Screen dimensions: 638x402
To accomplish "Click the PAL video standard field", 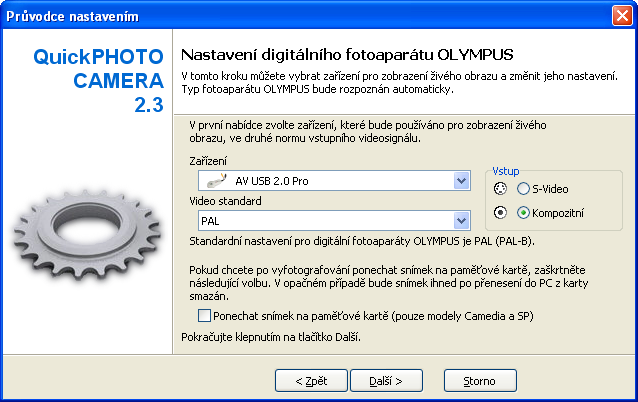I will tap(334, 221).
